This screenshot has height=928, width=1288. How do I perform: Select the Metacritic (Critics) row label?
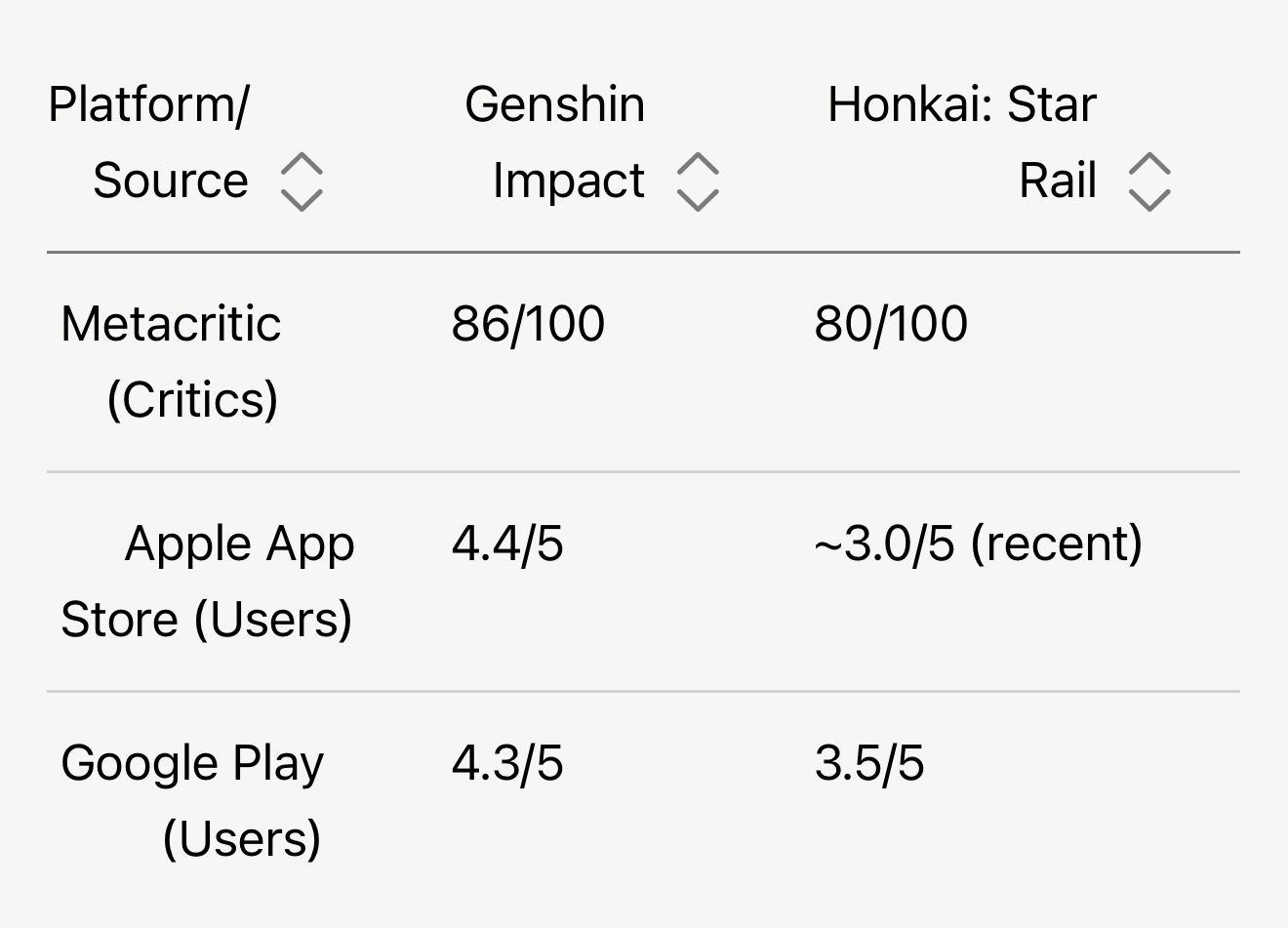[171, 362]
